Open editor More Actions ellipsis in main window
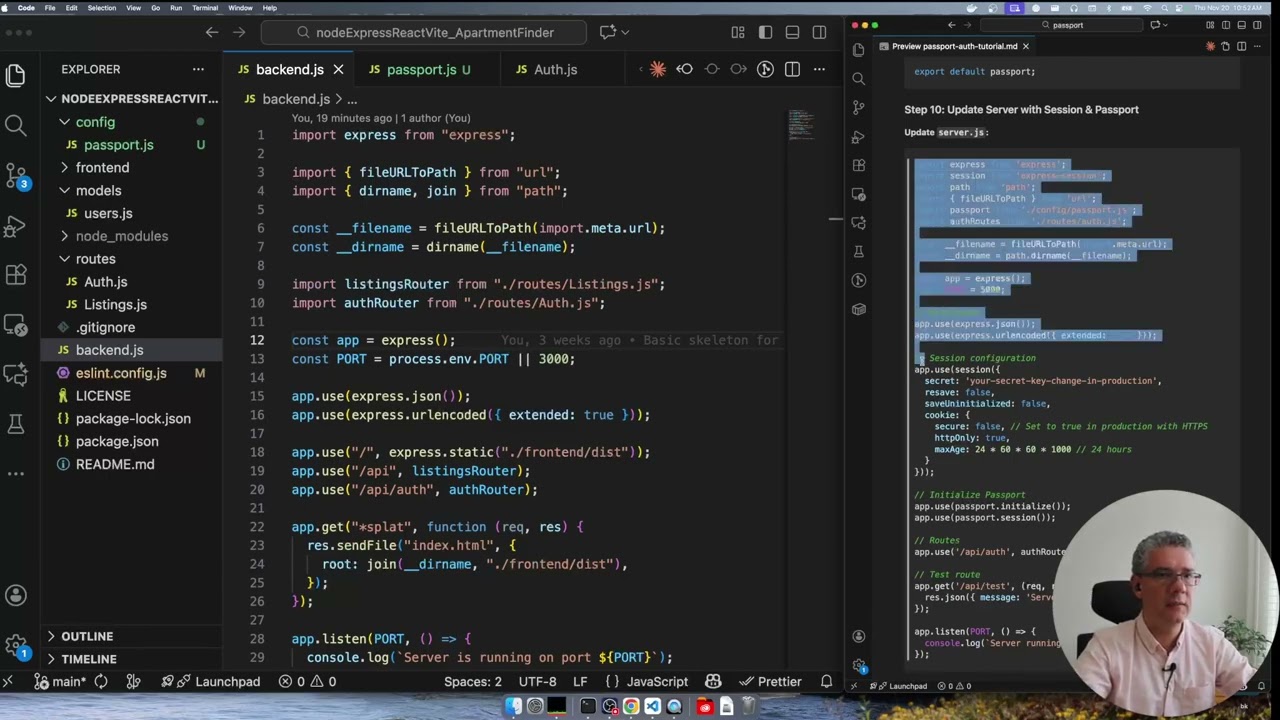The height and width of the screenshot is (720, 1280). coord(819,69)
